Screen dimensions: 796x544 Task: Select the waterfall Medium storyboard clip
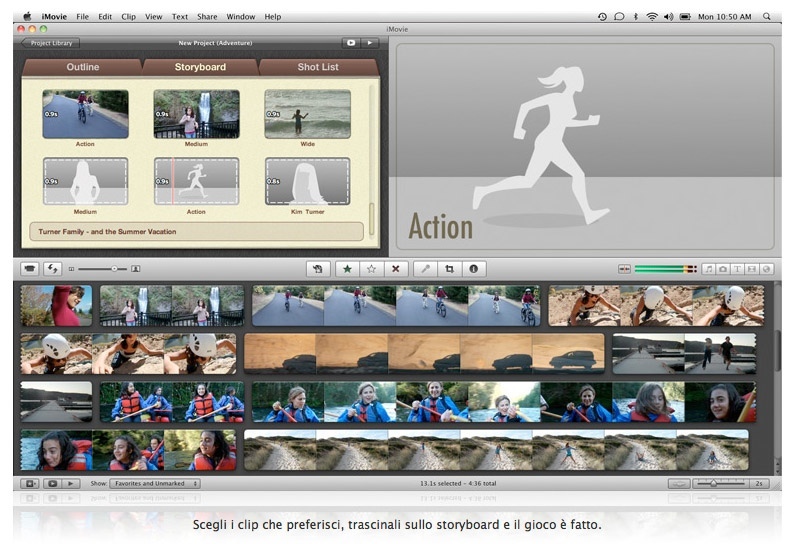196,114
